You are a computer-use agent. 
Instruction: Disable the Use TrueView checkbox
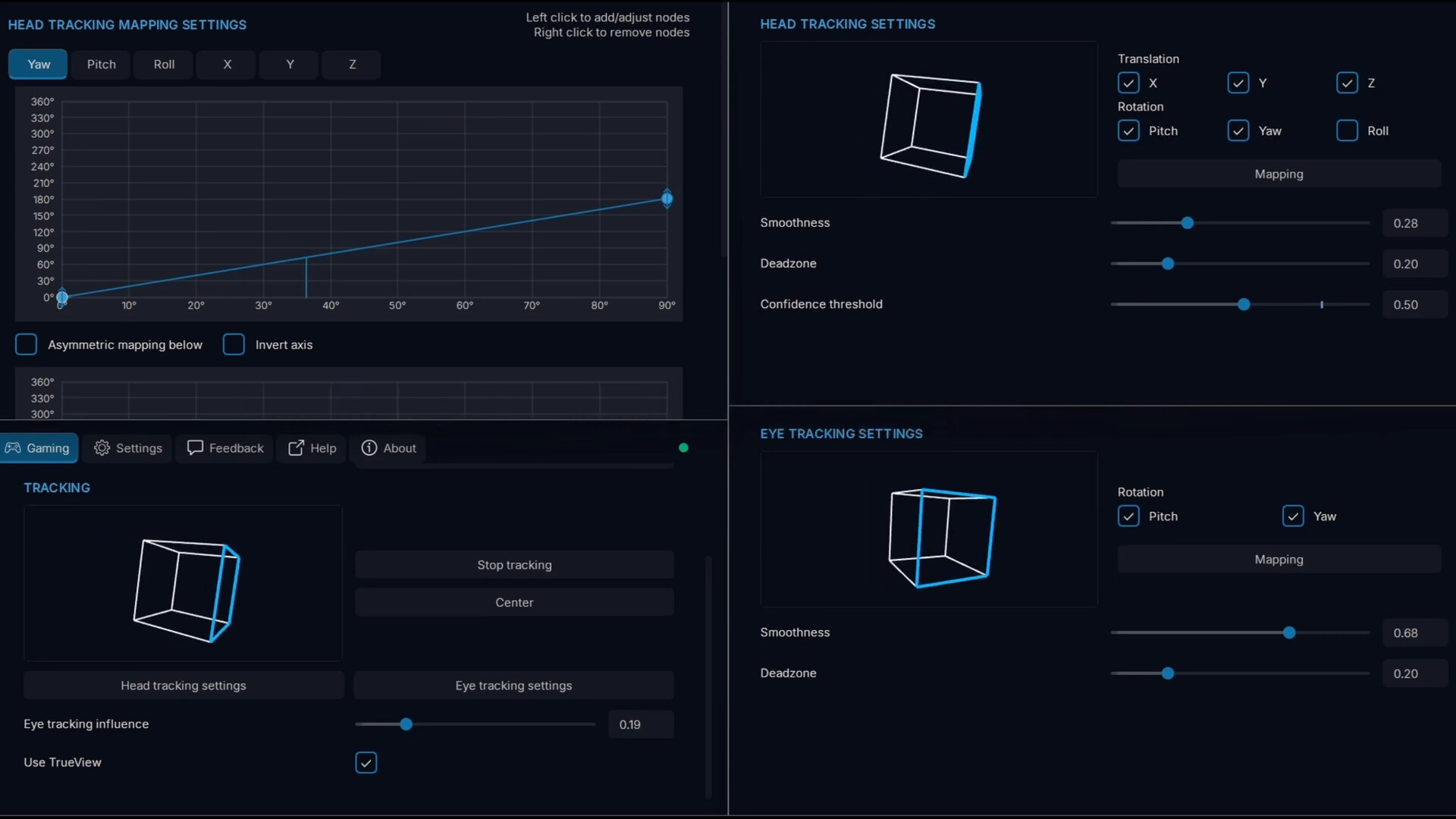366,762
